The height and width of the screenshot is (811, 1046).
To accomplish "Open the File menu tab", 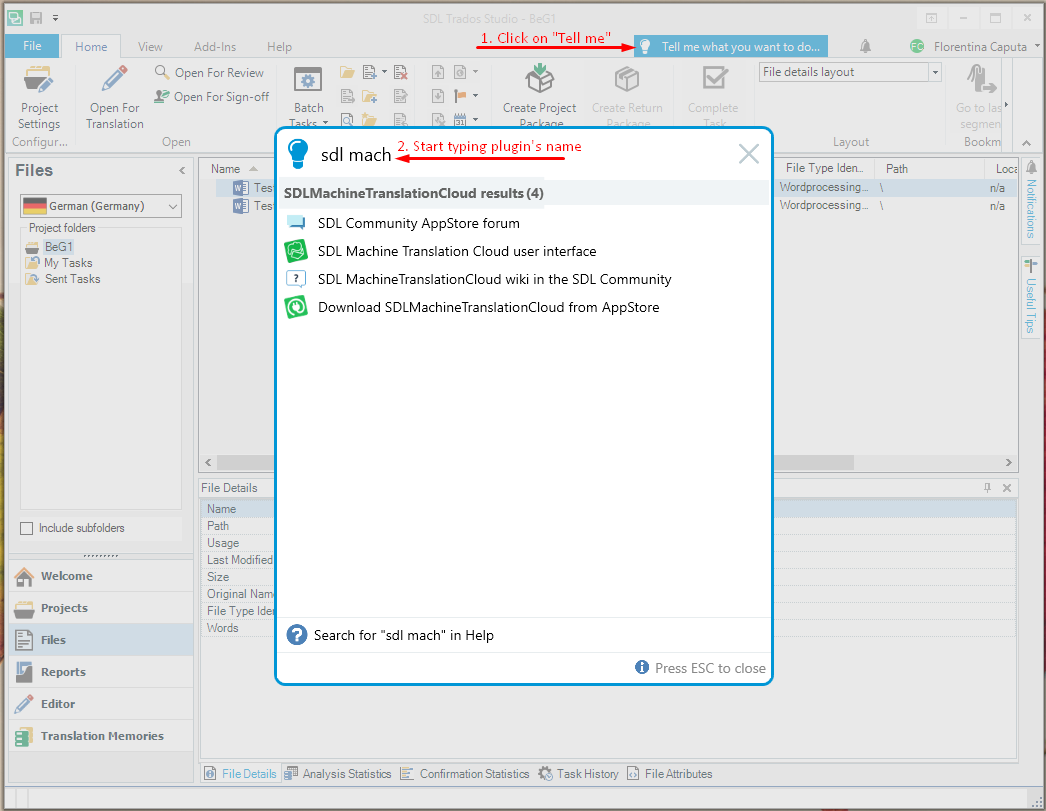I will (x=32, y=46).
